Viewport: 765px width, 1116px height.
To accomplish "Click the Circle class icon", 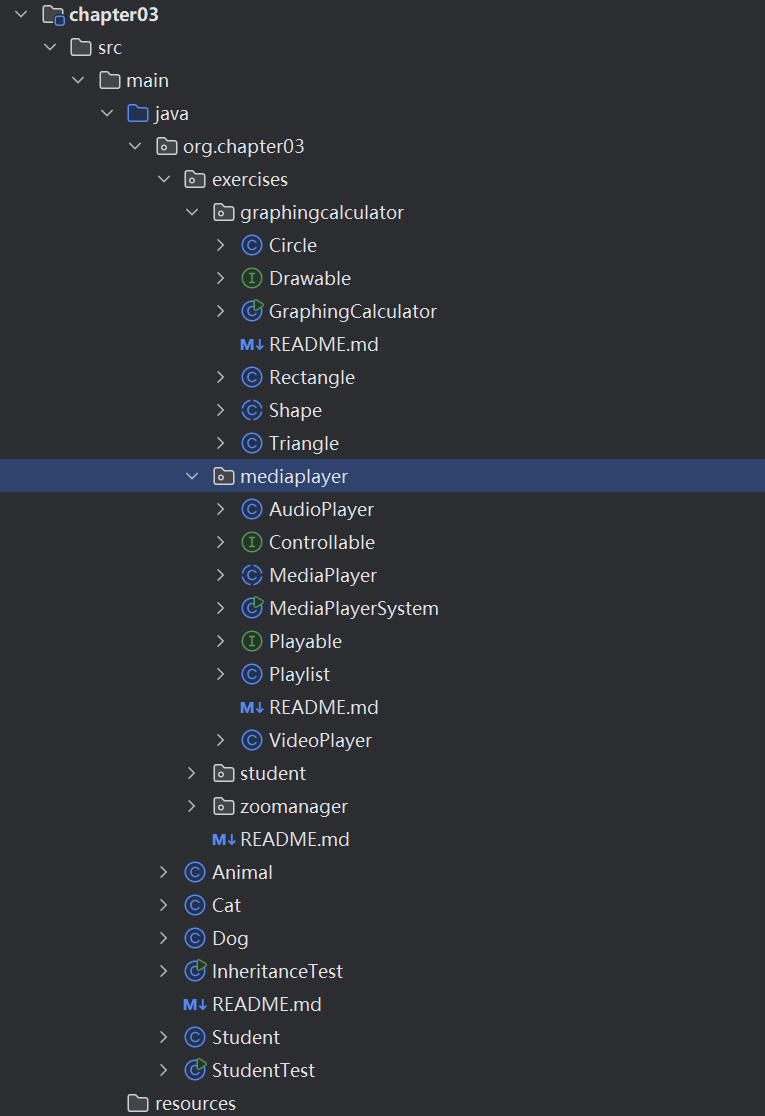I will coord(252,246).
